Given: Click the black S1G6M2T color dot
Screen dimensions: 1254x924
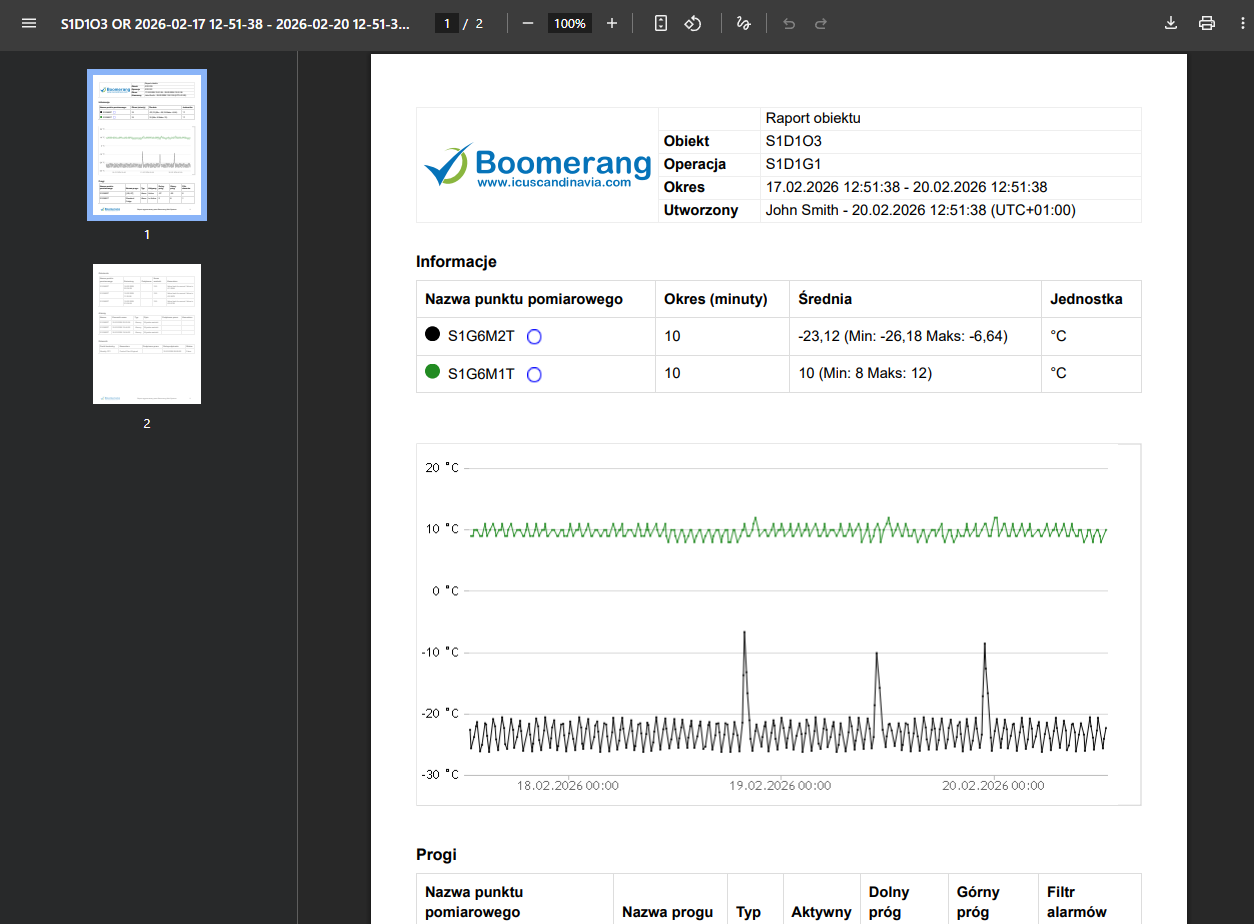Looking at the screenshot, I should [433, 335].
